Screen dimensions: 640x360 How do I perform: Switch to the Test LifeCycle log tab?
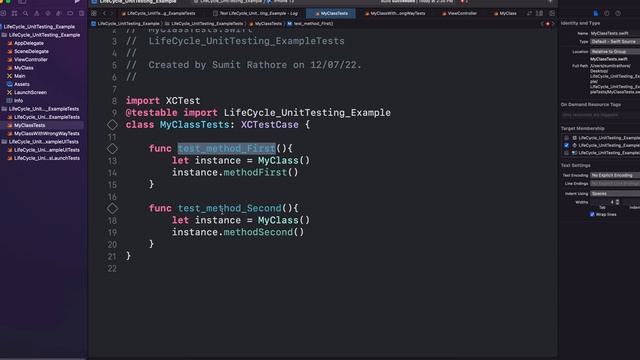pyautogui.click(x=255, y=13)
